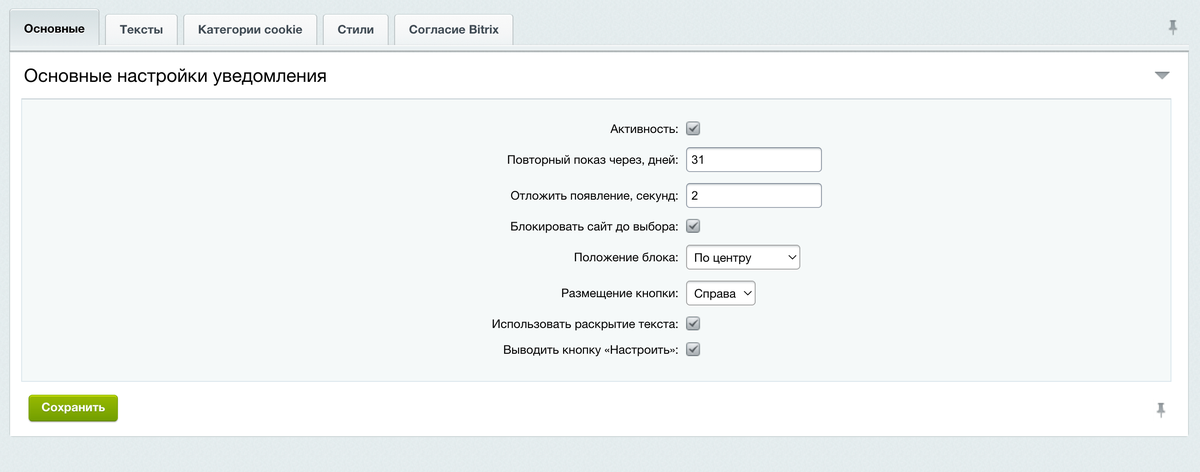This screenshot has width=1200, height=472.
Task: Click the green Сохранить button
Action: pos(73,408)
